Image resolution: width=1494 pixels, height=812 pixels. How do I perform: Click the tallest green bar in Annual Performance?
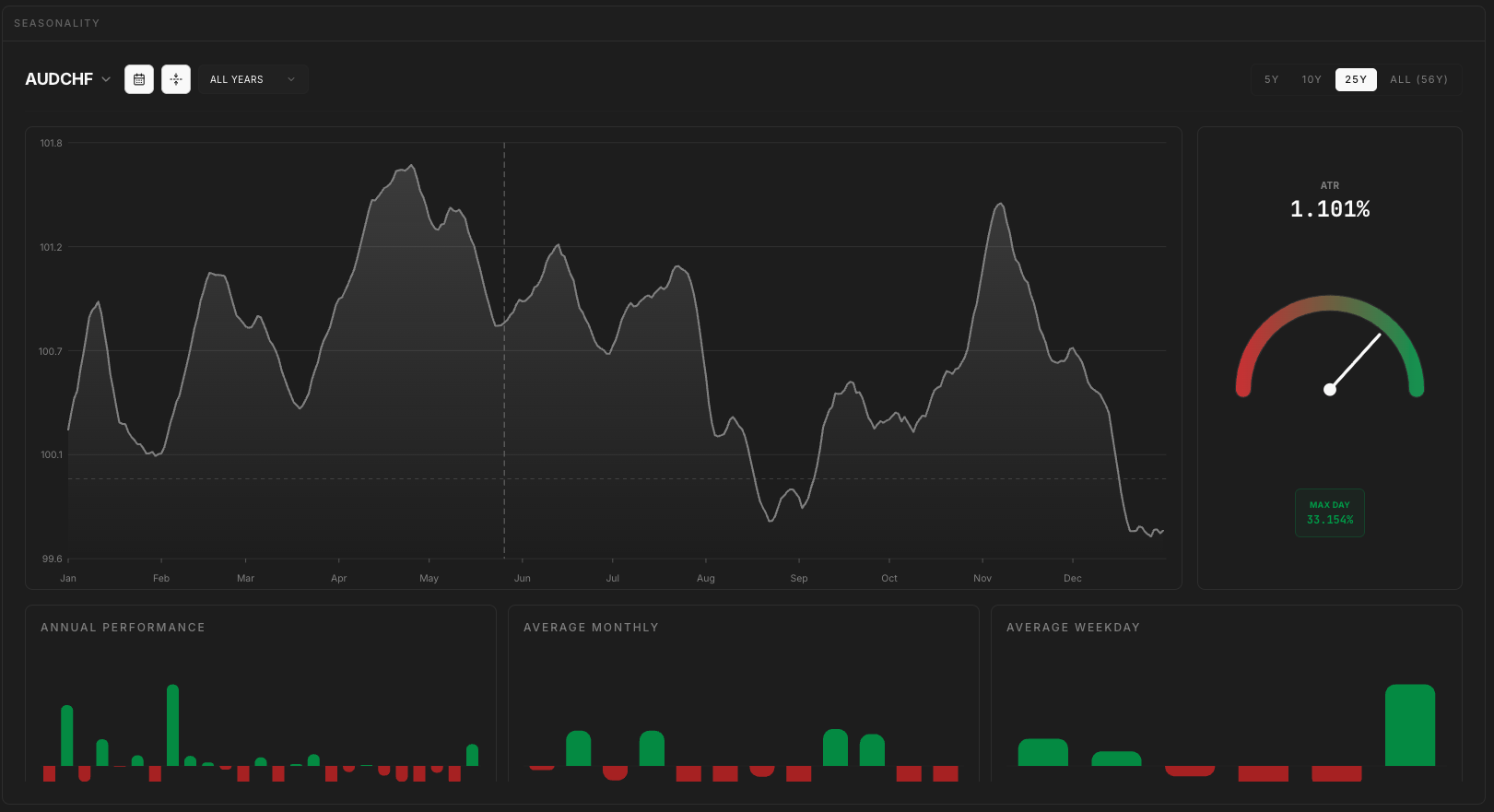click(x=172, y=725)
